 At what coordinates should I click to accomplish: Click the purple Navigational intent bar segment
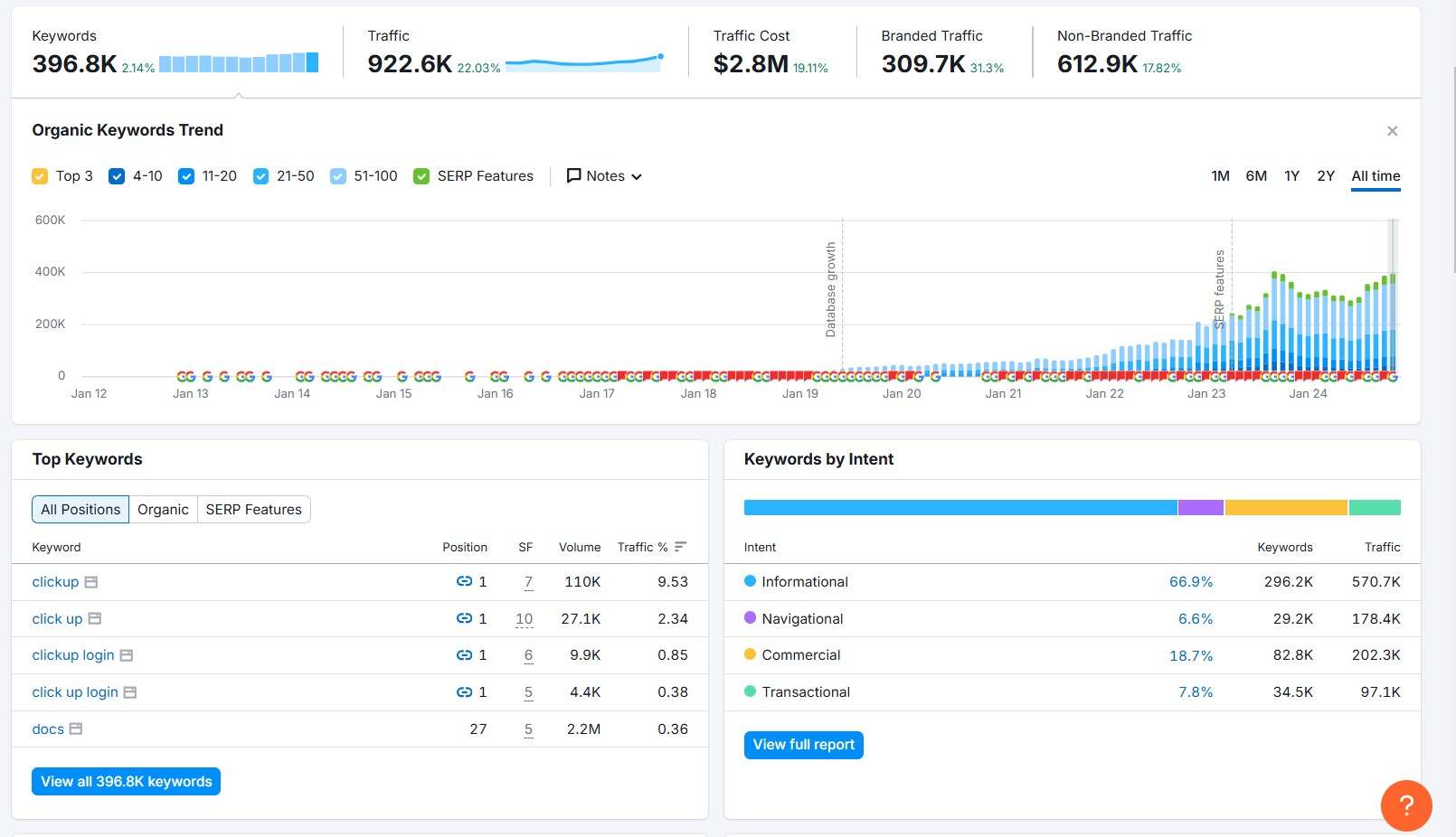click(x=1201, y=508)
